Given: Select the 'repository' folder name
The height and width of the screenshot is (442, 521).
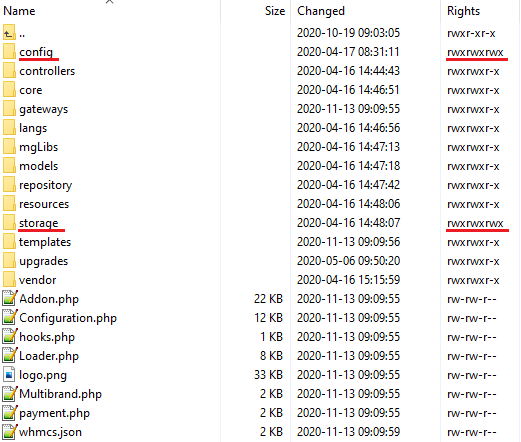Looking at the screenshot, I should [45, 186].
